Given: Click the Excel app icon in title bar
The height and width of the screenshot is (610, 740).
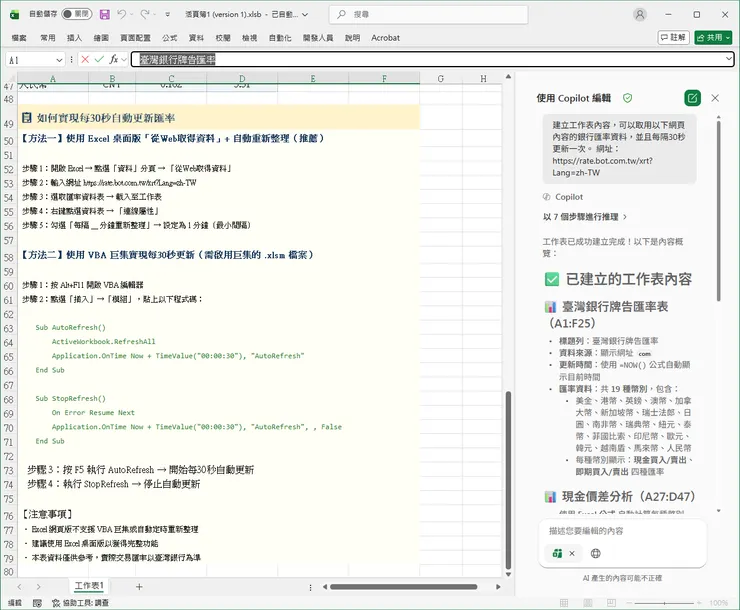Looking at the screenshot, I should [15, 15].
